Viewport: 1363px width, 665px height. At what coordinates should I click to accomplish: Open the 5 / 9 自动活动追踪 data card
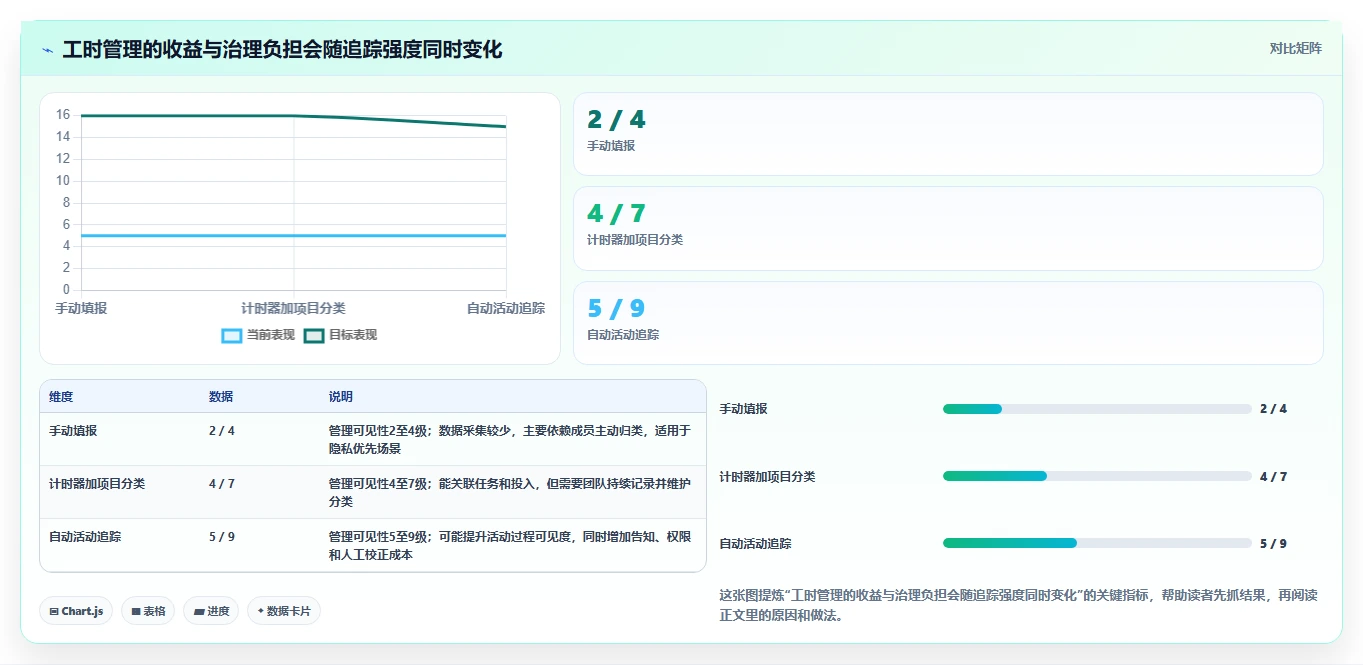(x=948, y=323)
